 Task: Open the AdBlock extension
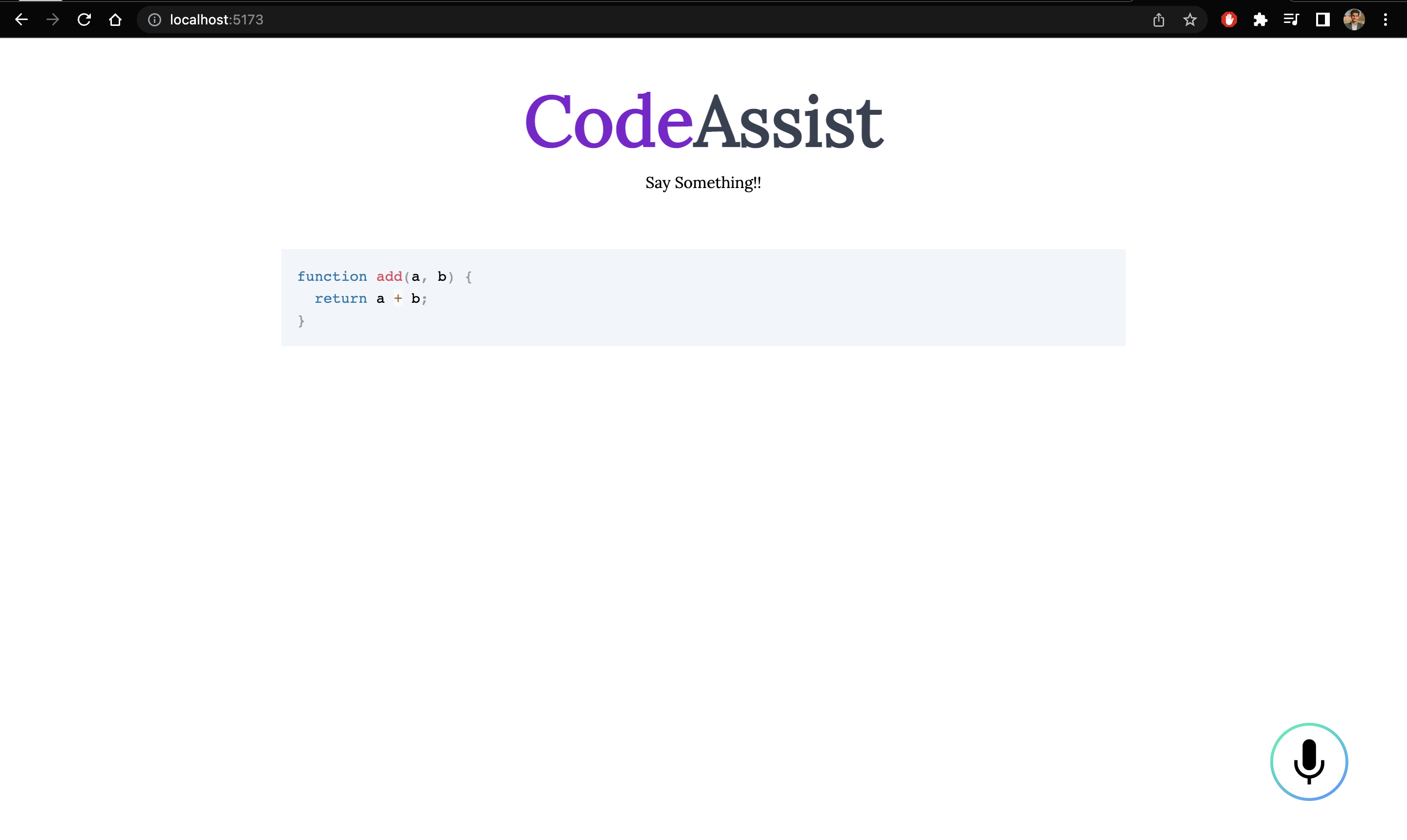coord(1229,19)
